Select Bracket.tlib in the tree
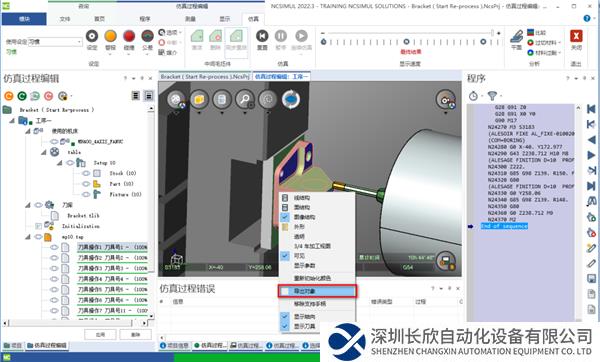The height and width of the screenshot is (362, 600). coord(83,216)
